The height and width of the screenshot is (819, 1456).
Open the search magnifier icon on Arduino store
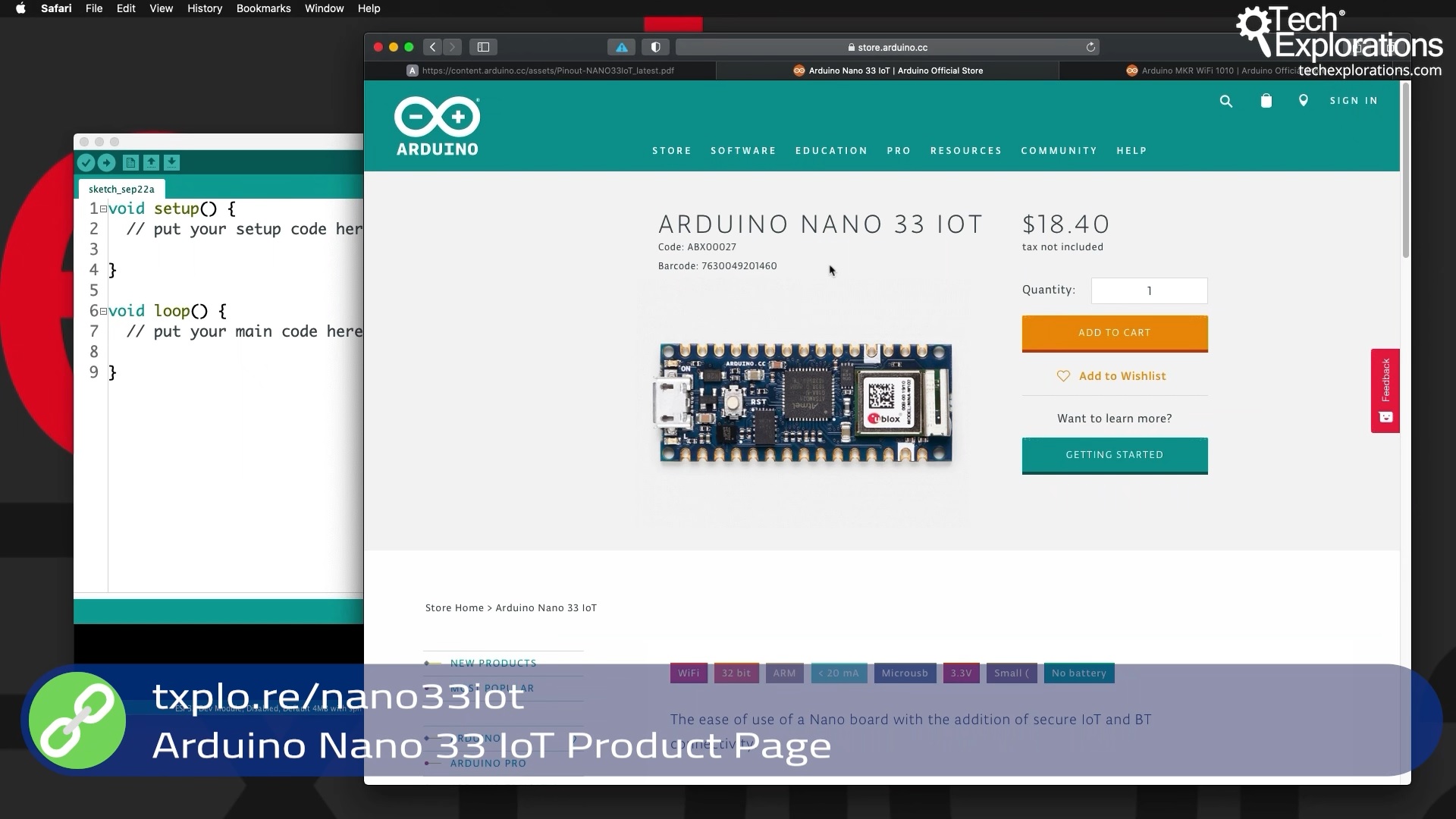(1226, 101)
